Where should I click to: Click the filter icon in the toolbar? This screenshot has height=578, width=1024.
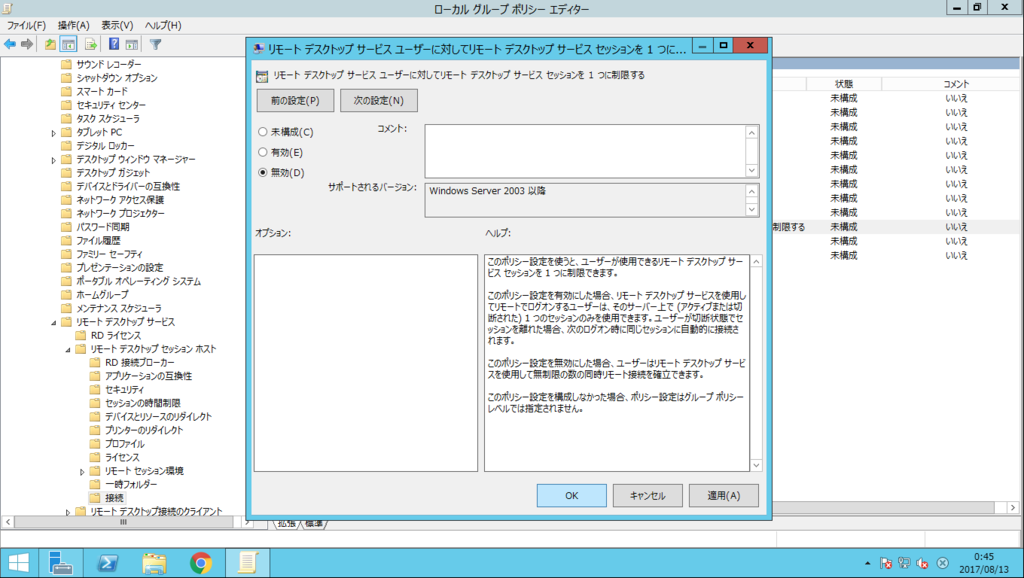[156, 43]
